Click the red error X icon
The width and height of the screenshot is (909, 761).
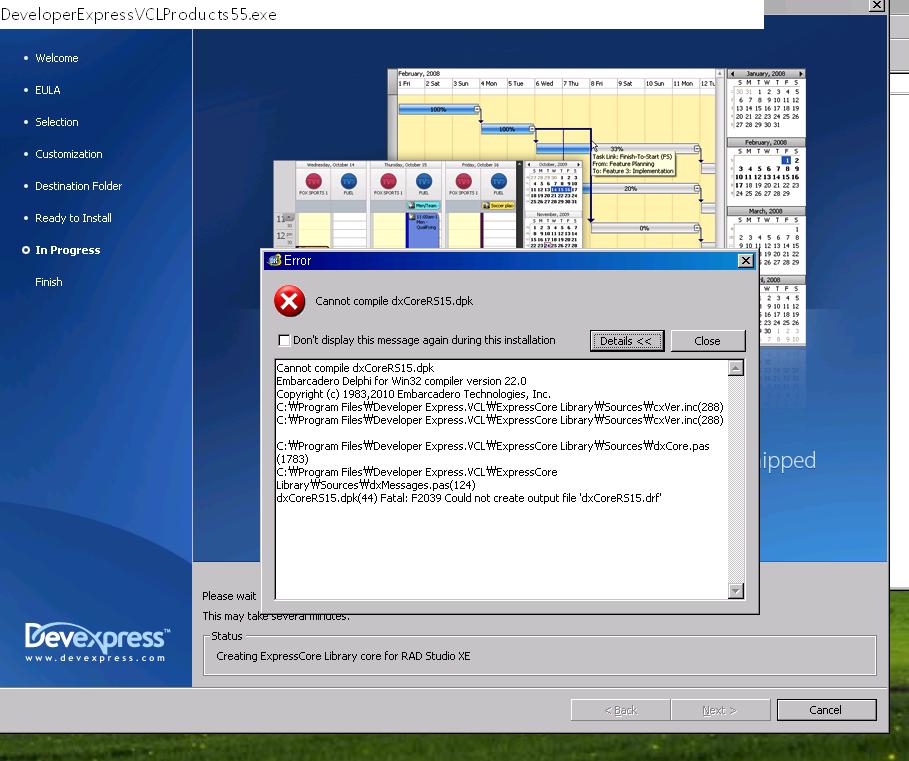[290, 300]
